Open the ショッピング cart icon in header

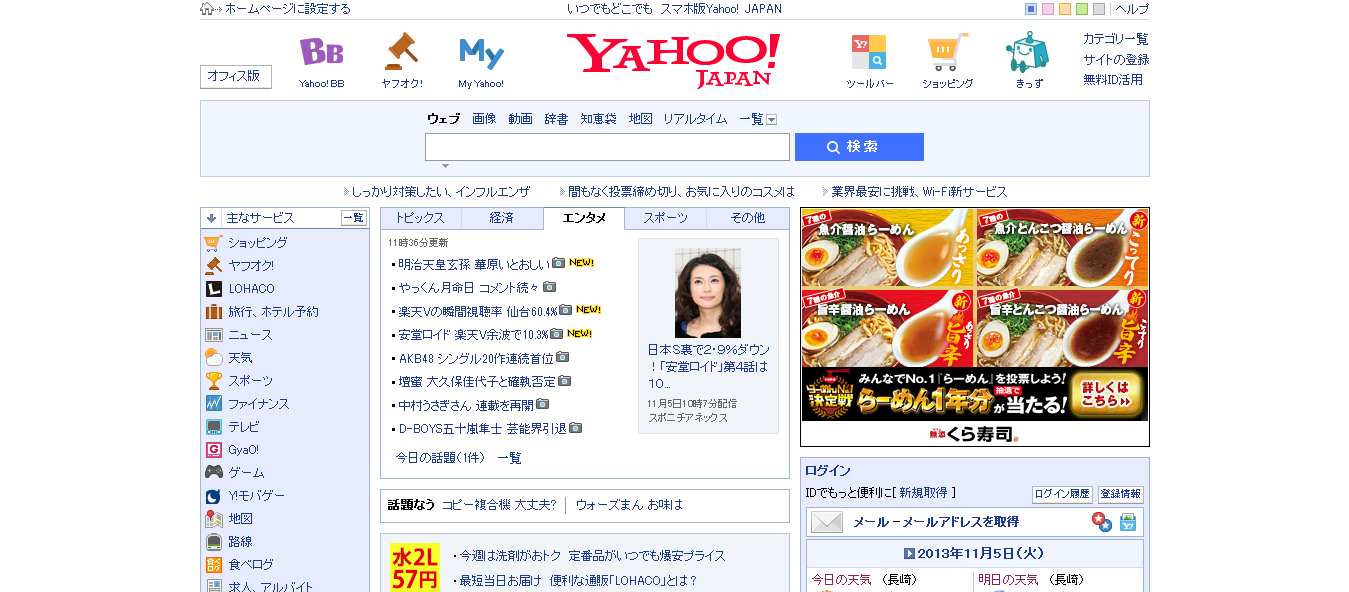pyautogui.click(x=947, y=52)
